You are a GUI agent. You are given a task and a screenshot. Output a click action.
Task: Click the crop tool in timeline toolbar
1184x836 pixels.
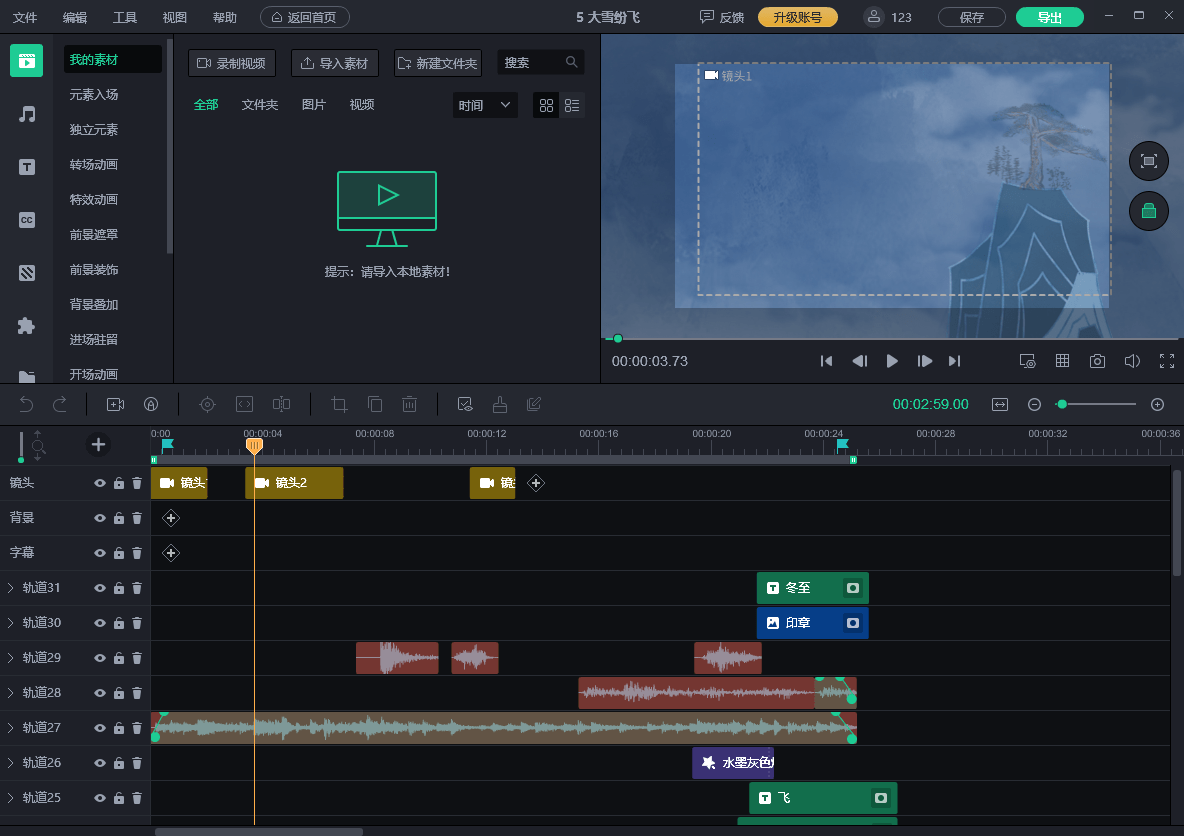click(x=339, y=404)
